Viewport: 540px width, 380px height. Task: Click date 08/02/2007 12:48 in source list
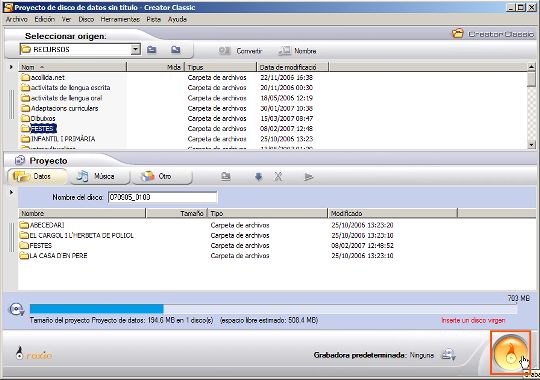point(287,129)
